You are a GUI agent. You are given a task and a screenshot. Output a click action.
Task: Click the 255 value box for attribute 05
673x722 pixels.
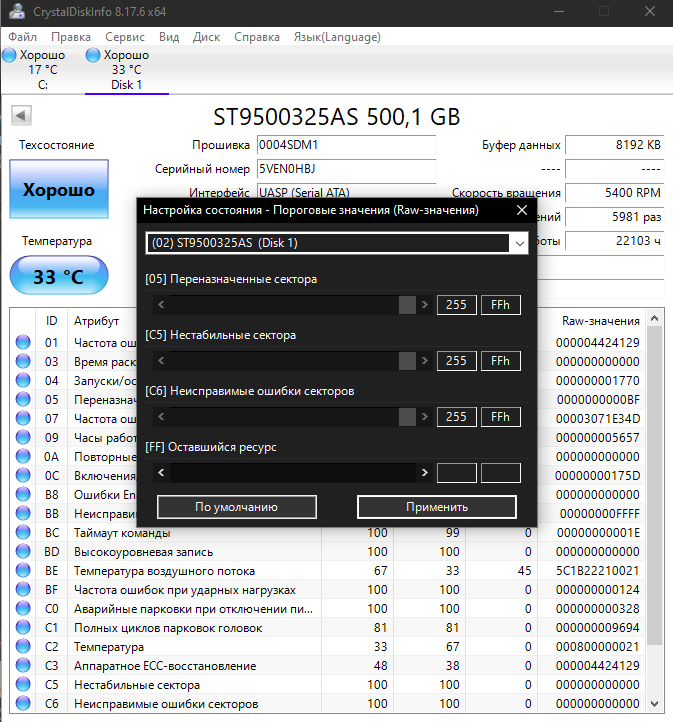coord(456,305)
